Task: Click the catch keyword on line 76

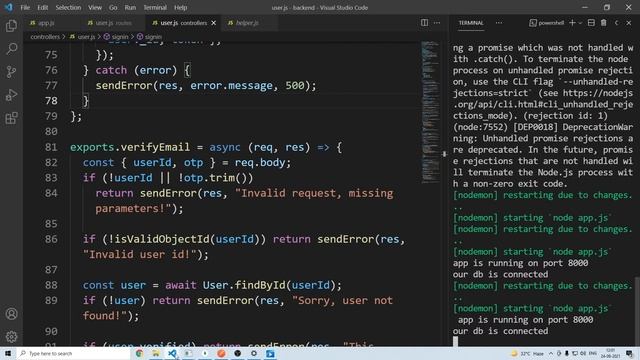Action: coord(111,70)
